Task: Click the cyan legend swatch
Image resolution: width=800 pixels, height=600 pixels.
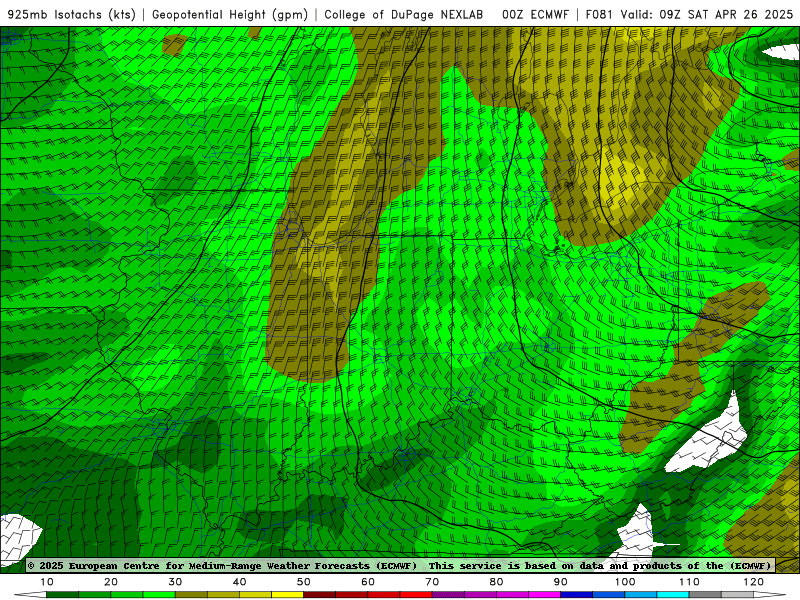Action: tap(673, 595)
